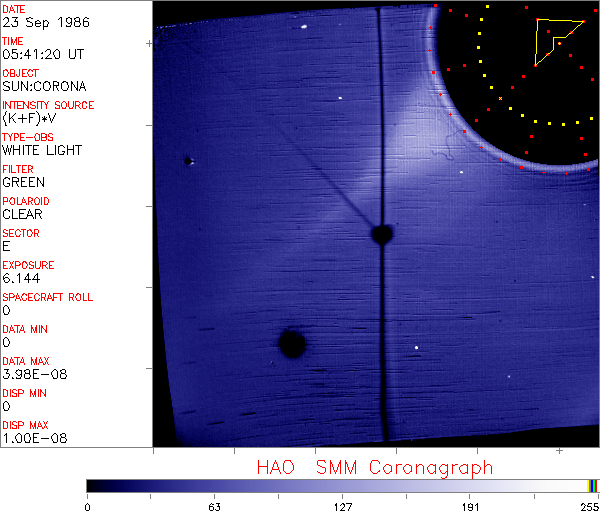Image resolution: width=600 pixels, height=512 pixels.
Task: Click the color bar at value 127
Action: [x=342, y=485]
